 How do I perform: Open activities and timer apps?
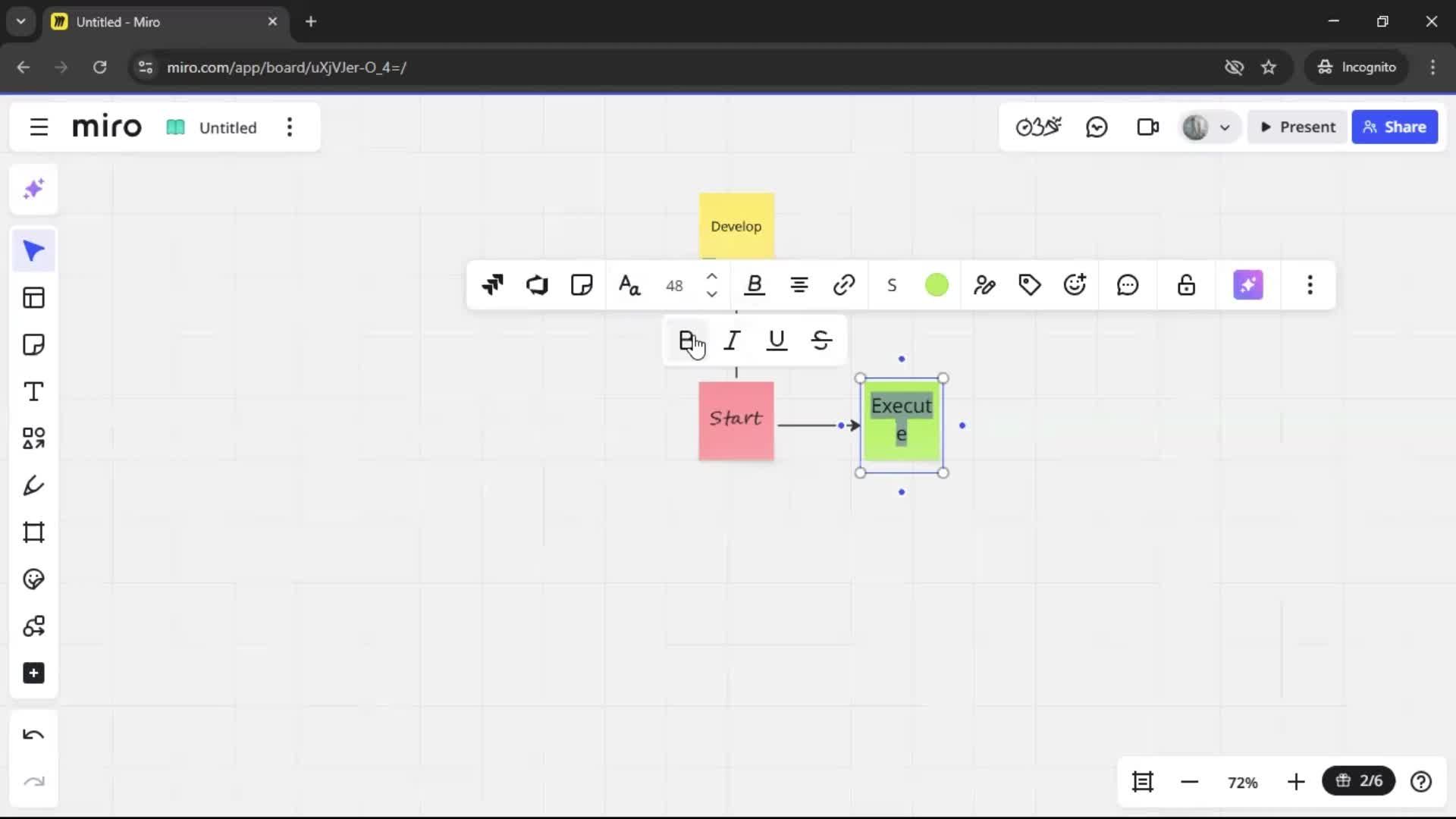(1038, 127)
